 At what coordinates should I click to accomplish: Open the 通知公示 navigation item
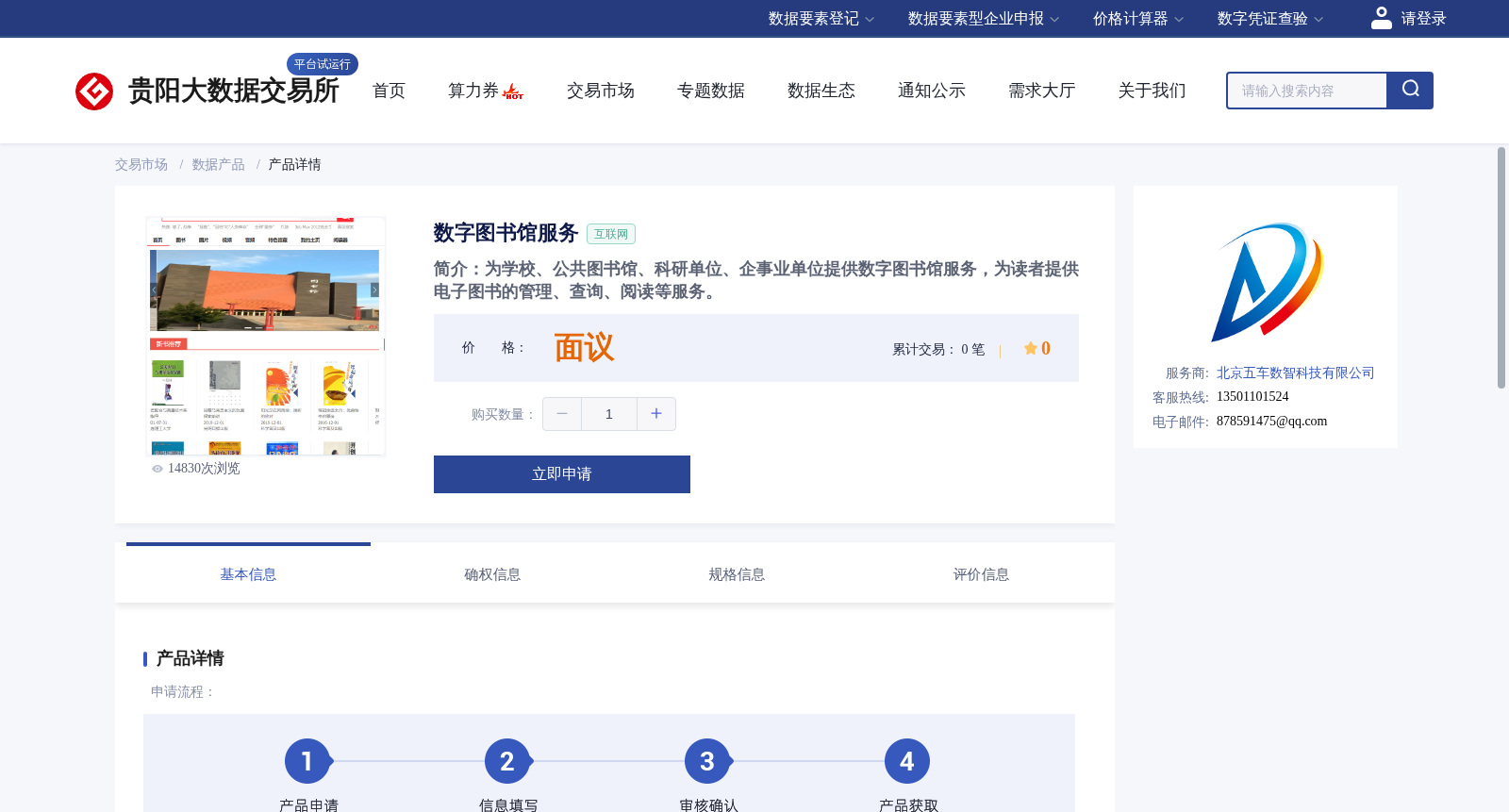tap(931, 91)
